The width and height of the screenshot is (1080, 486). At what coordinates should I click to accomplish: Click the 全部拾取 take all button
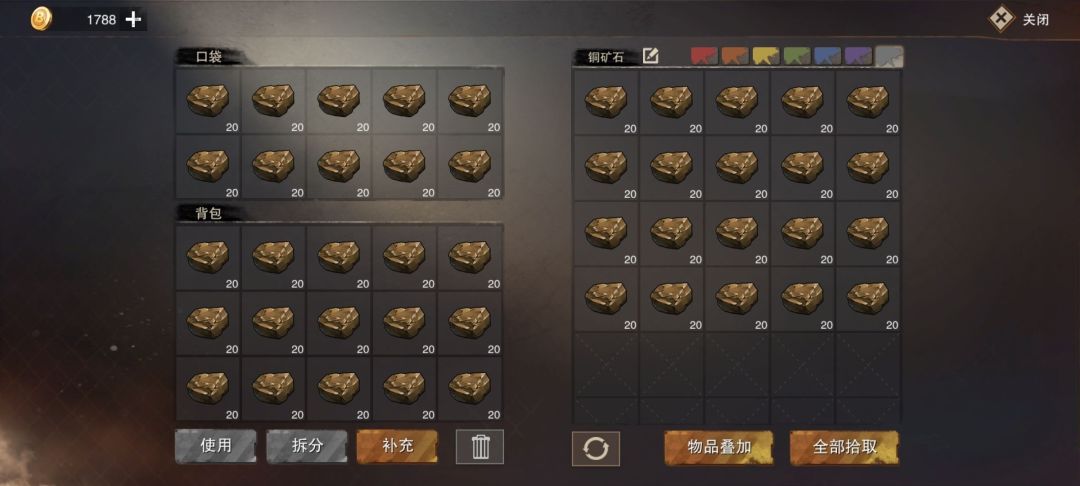click(844, 447)
